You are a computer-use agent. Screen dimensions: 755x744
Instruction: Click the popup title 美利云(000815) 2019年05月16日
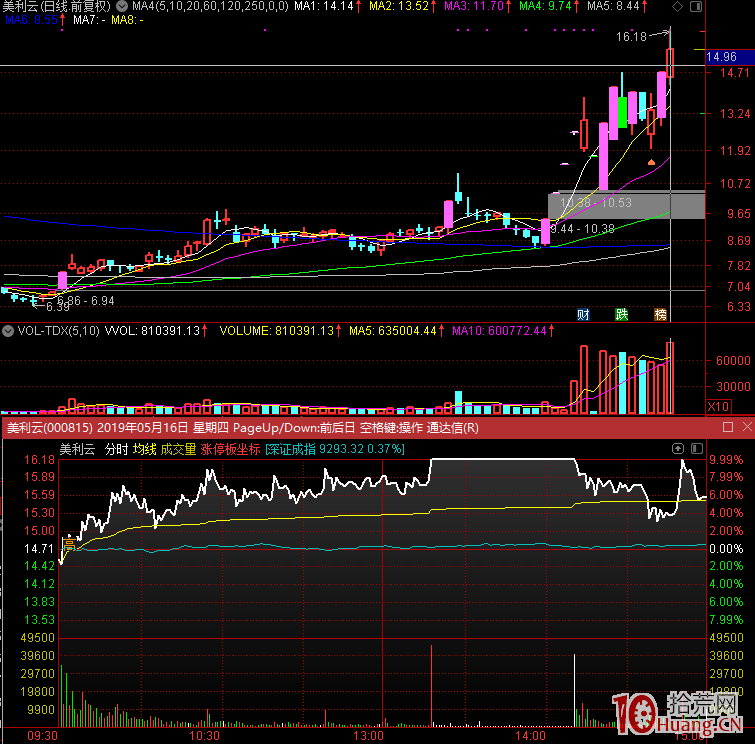tap(98, 428)
